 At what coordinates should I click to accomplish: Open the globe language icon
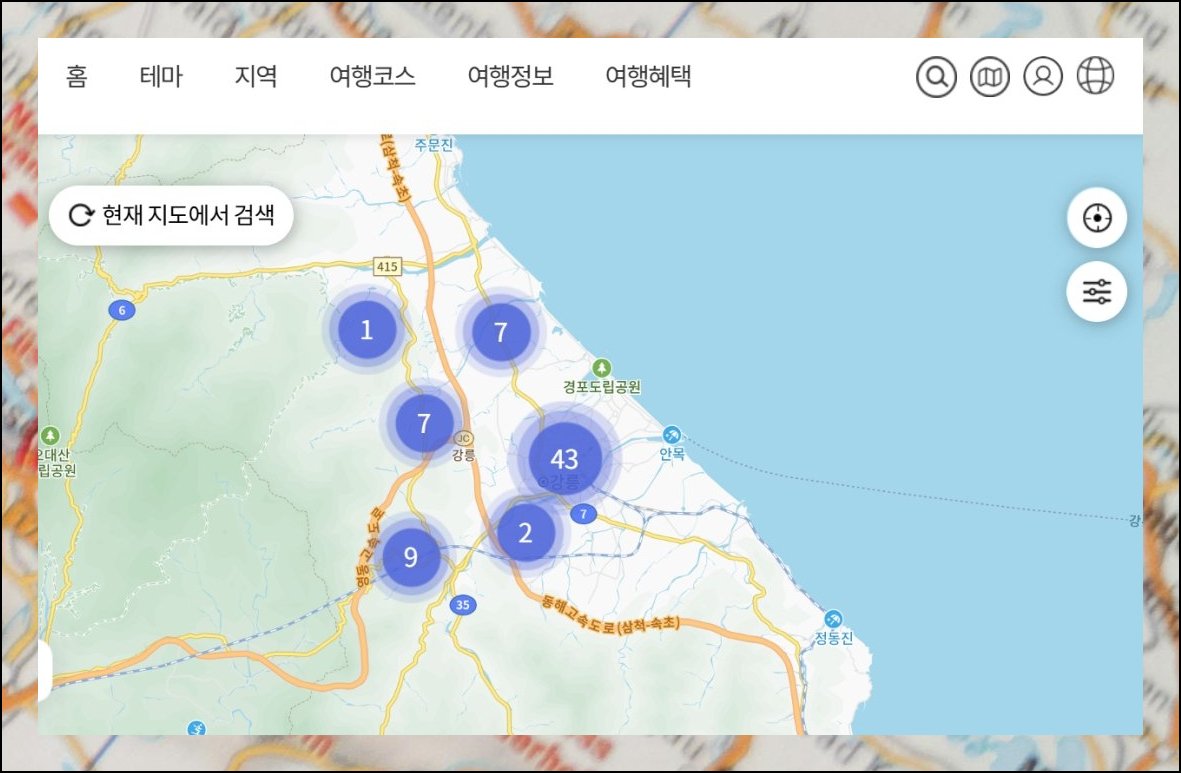[x=1095, y=75]
